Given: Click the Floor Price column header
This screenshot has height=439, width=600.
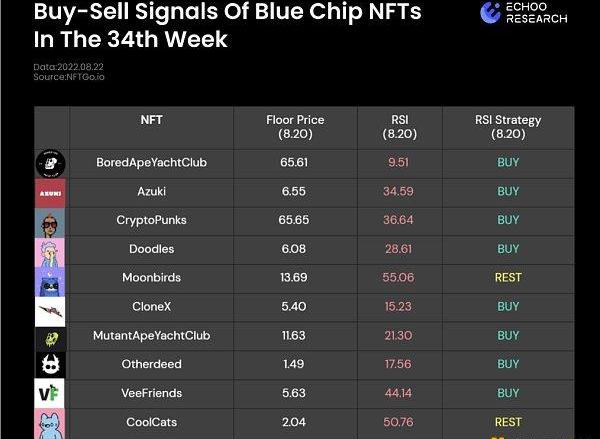Looking at the screenshot, I should 297,126.
